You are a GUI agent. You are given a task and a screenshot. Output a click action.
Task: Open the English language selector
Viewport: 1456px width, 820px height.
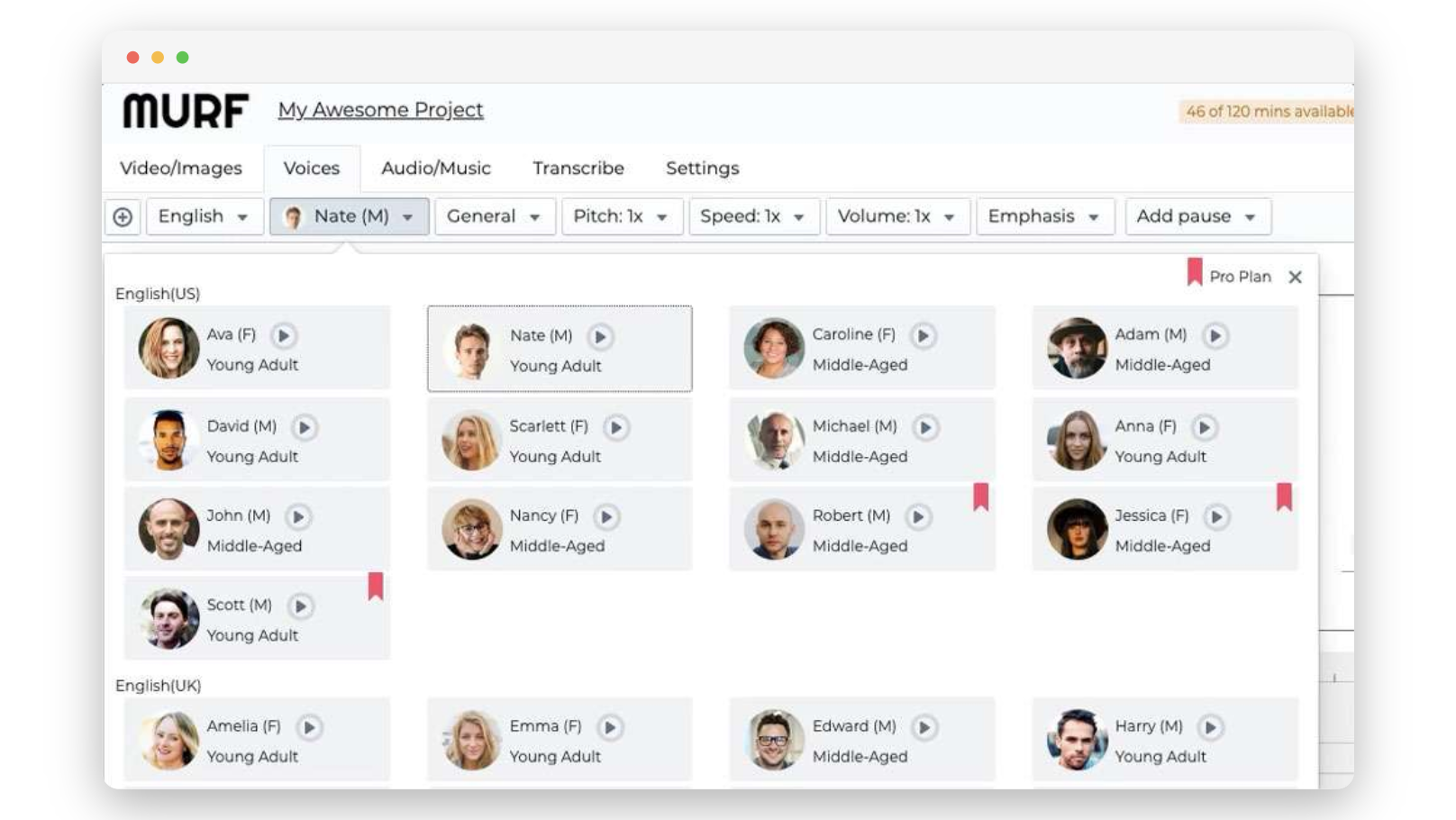point(204,216)
